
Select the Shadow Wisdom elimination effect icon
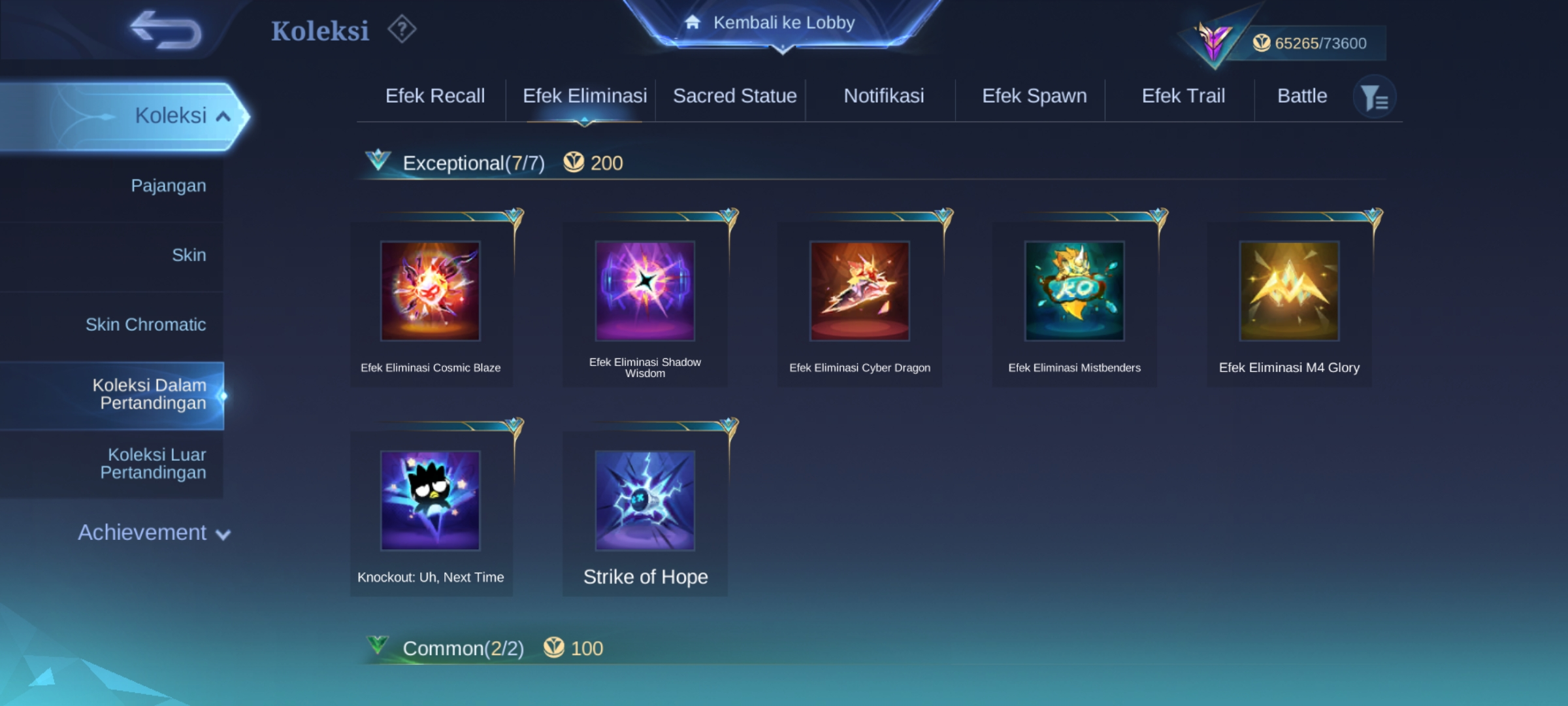pyautogui.click(x=645, y=291)
